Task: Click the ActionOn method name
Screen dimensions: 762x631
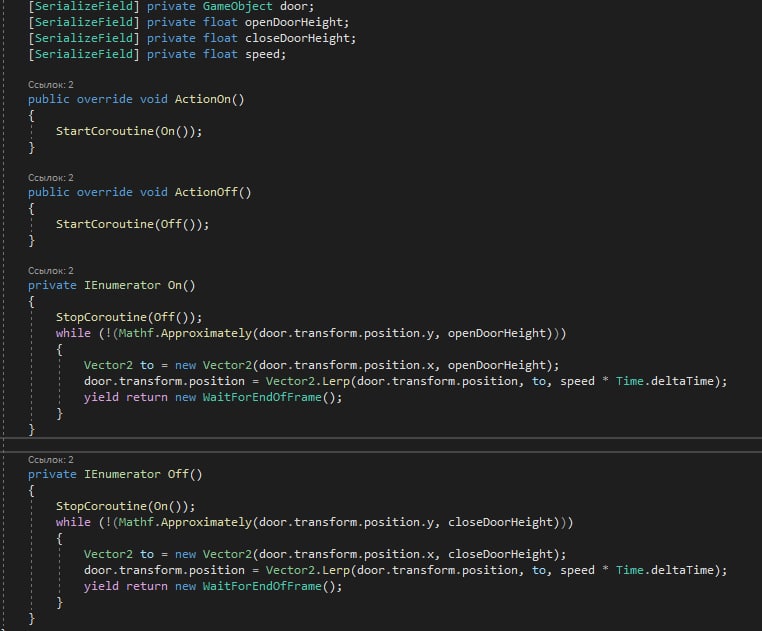Action: tap(203, 99)
